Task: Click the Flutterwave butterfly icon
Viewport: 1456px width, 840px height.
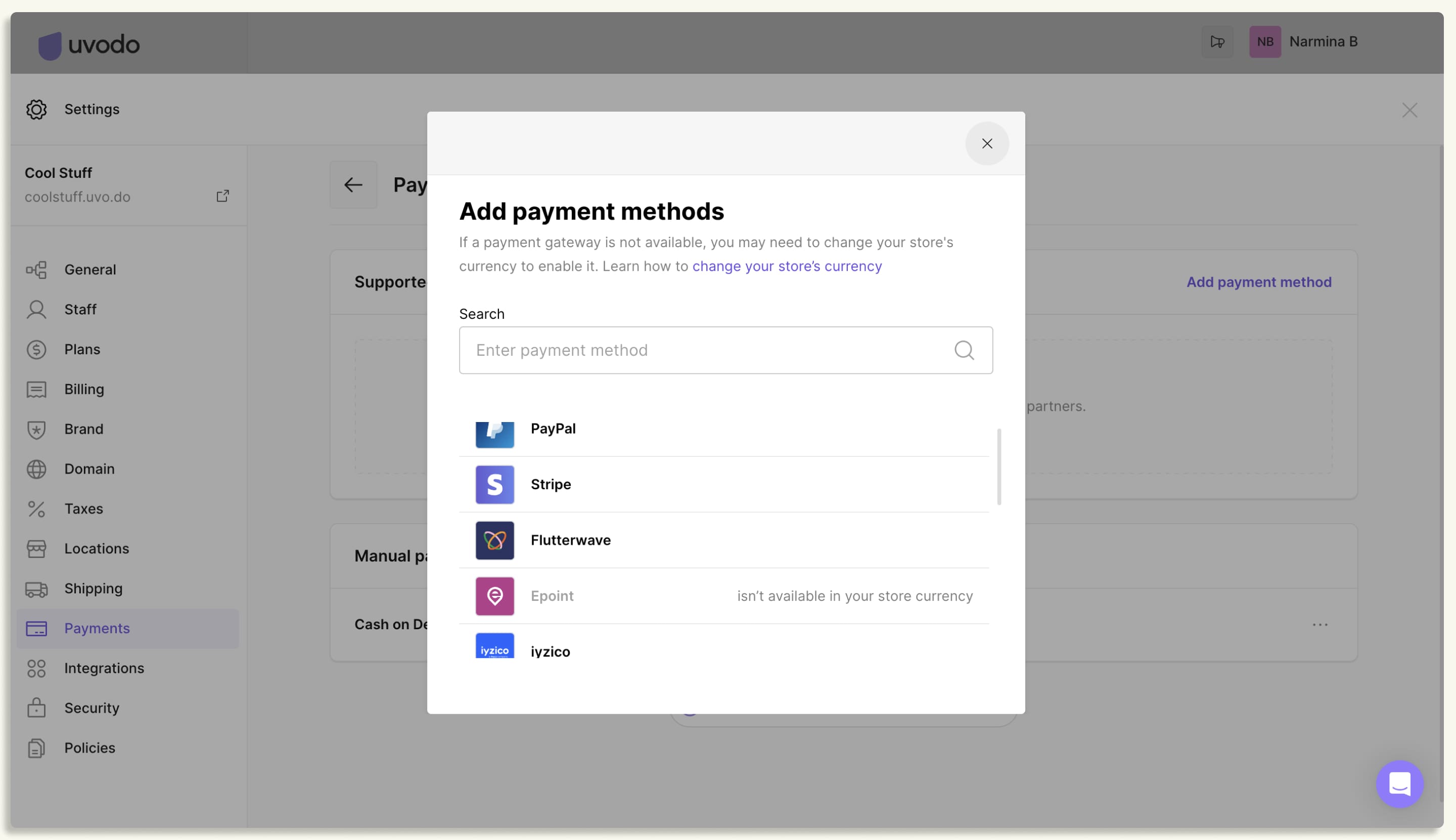Action: (494, 541)
